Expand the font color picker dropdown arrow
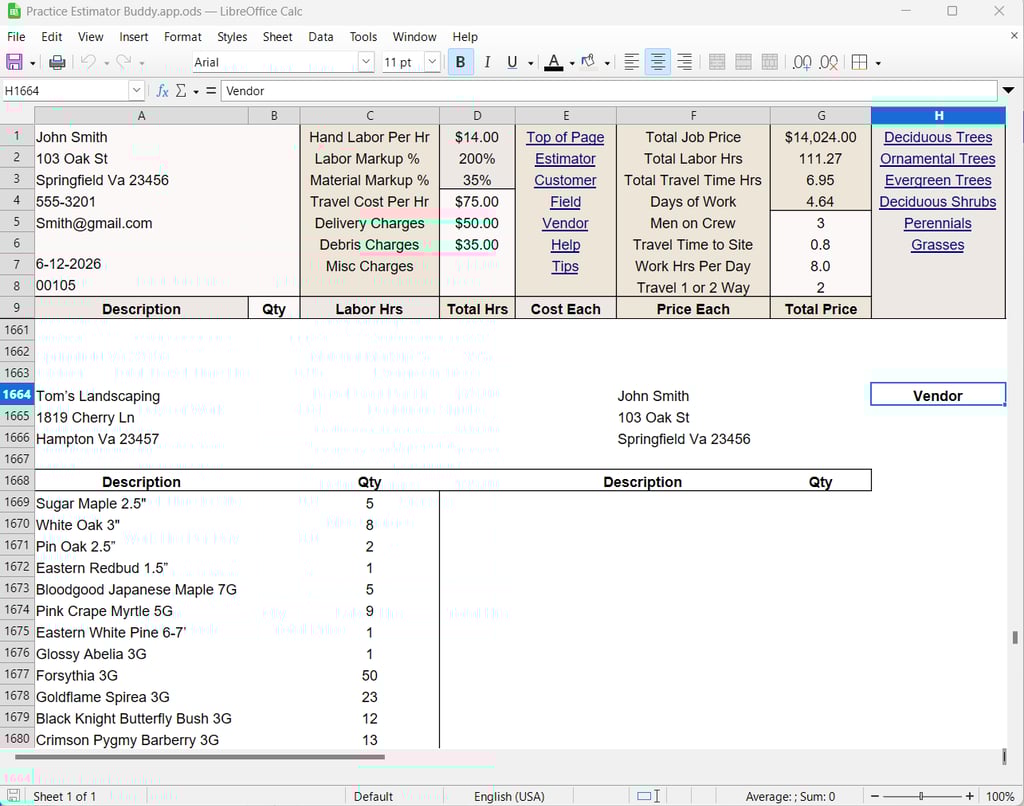Viewport: 1024px width, 806px height. coord(570,62)
